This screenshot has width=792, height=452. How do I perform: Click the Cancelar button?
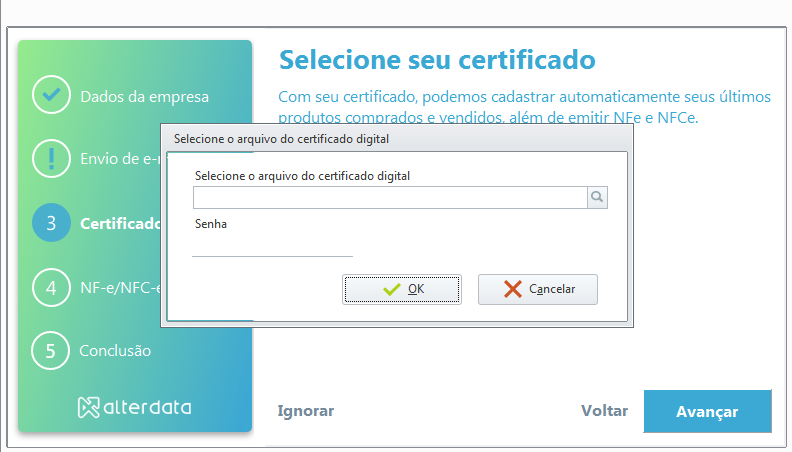538,289
